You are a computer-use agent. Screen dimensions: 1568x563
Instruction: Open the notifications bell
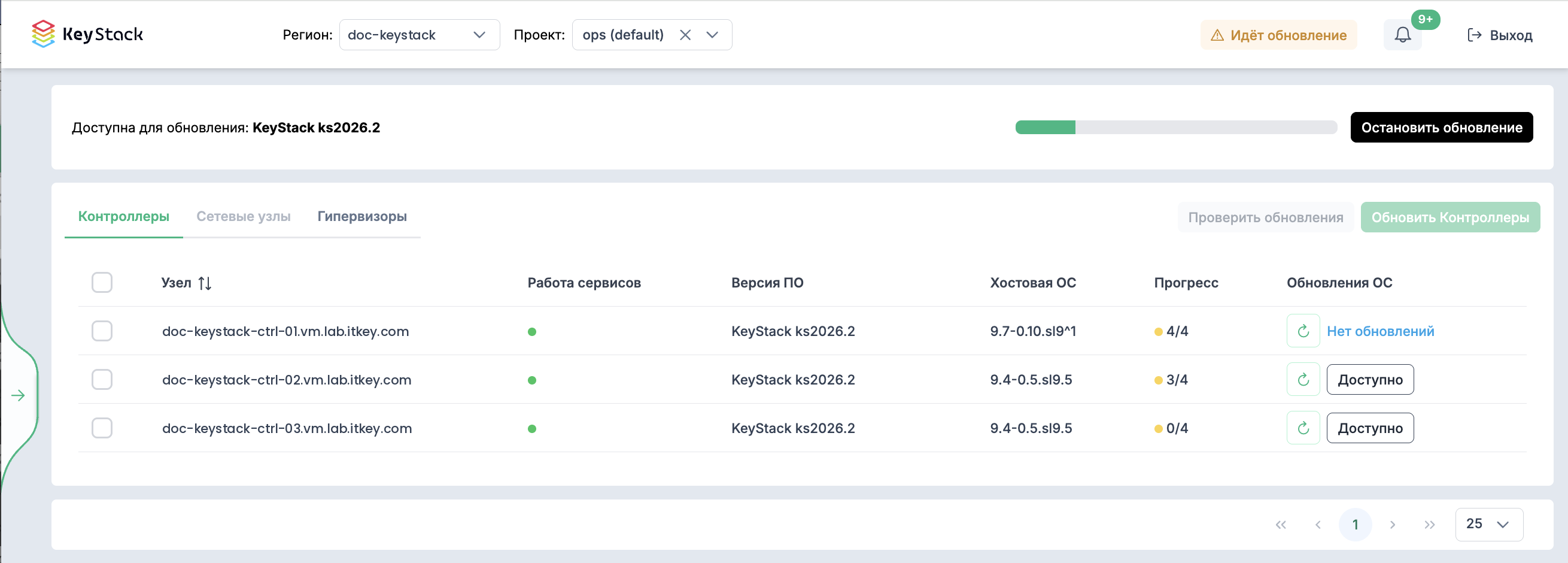[1402, 35]
